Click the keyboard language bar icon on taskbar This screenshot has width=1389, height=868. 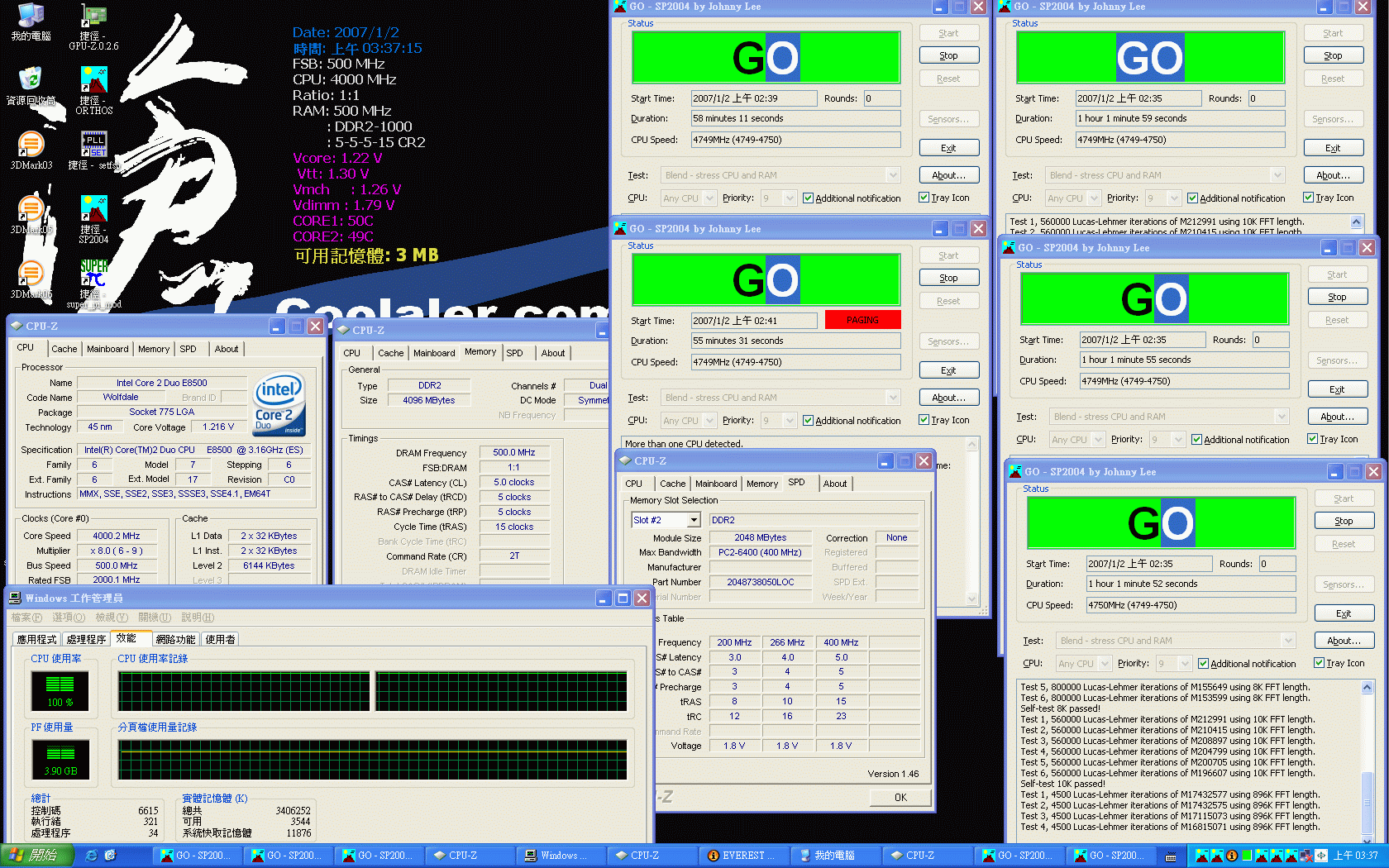1171,856
